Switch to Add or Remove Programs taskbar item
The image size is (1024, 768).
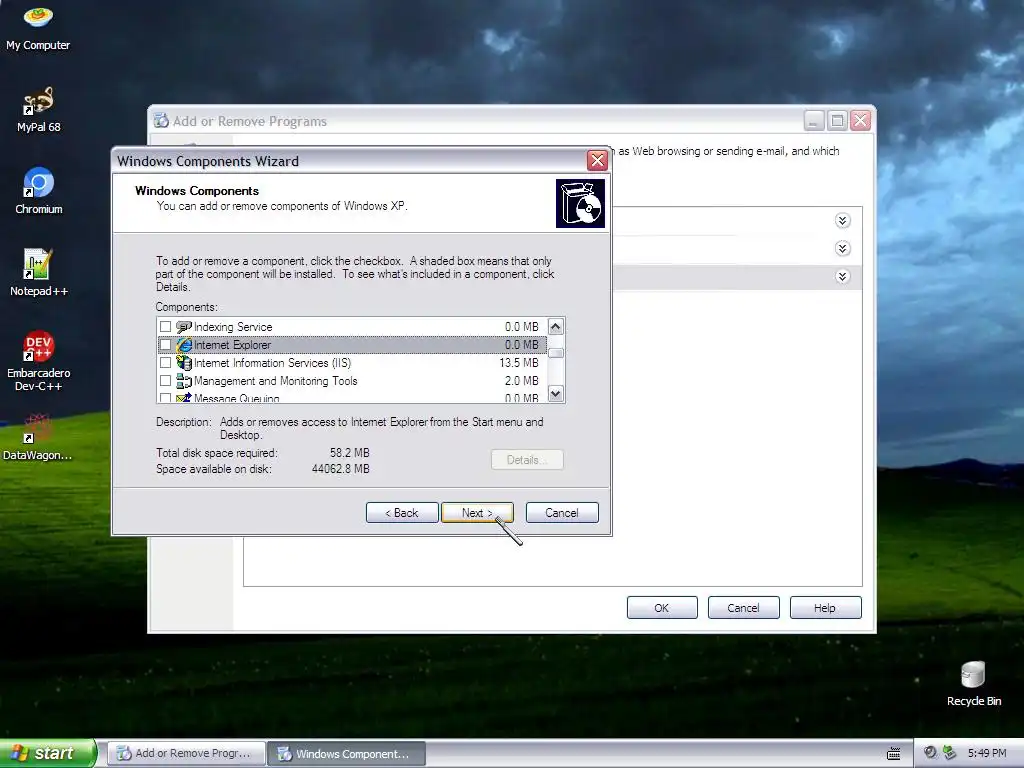click(186, 753)
